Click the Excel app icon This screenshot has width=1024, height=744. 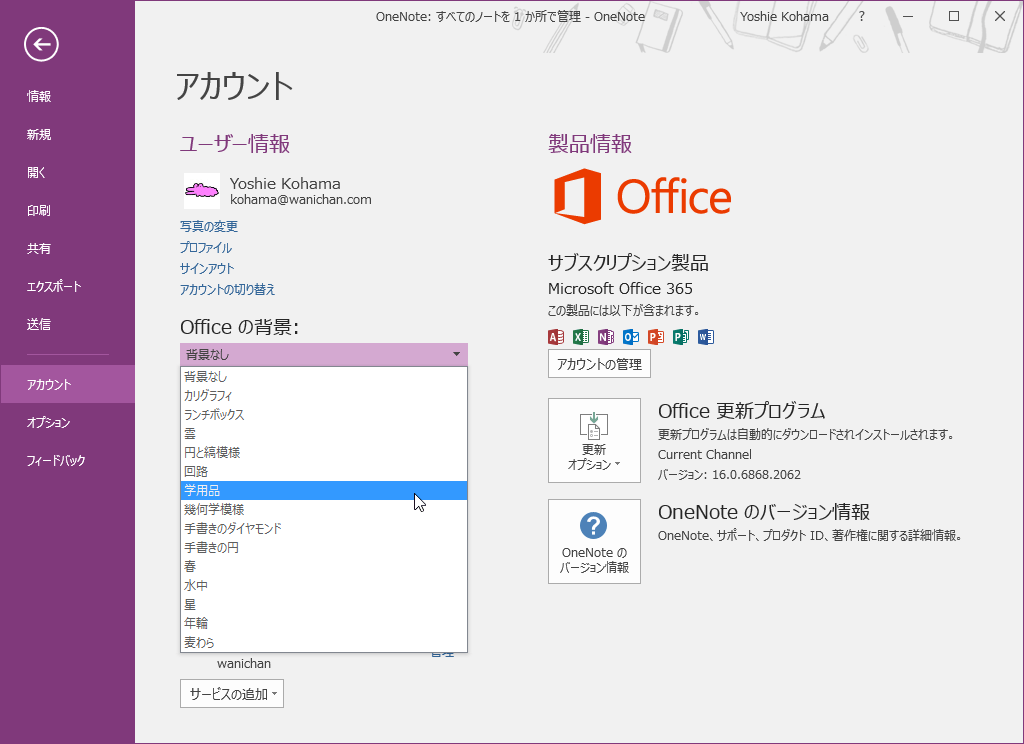[x=581, y=337]
